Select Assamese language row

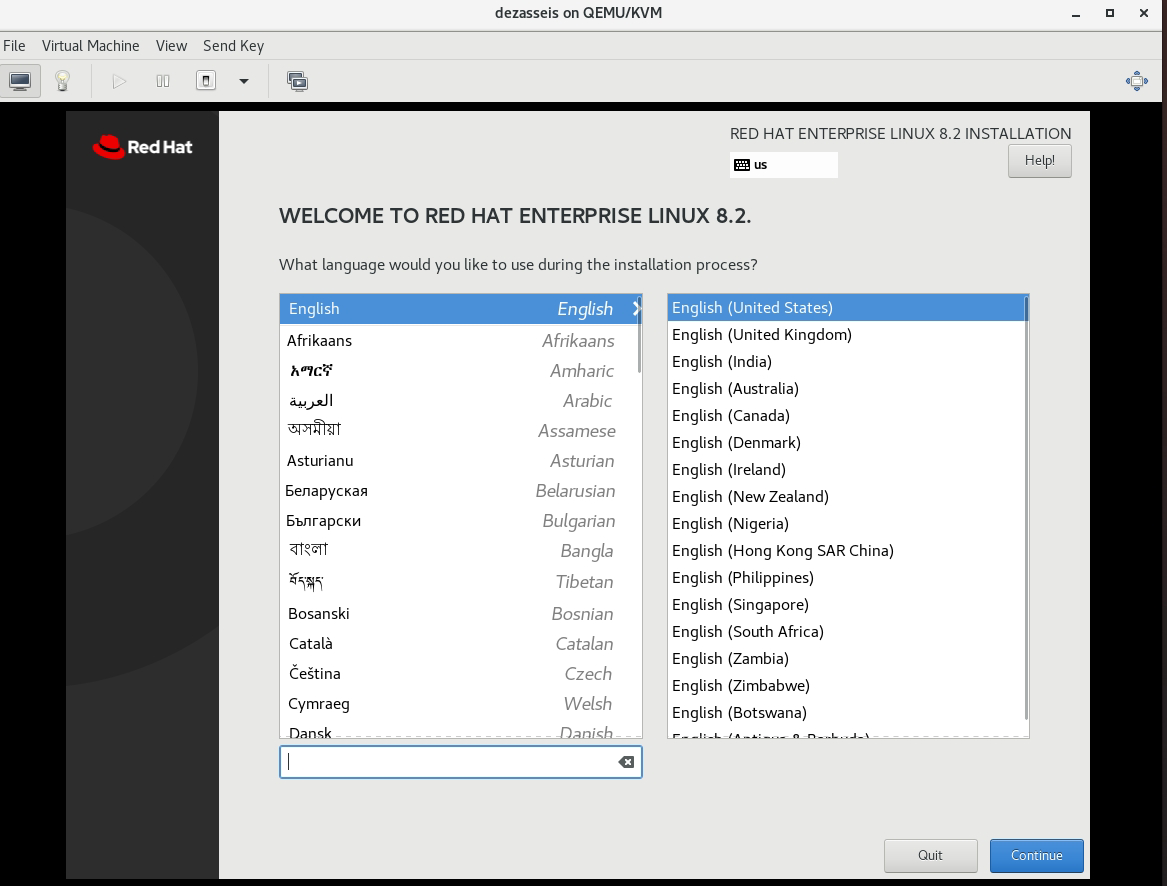click(461, 430)
